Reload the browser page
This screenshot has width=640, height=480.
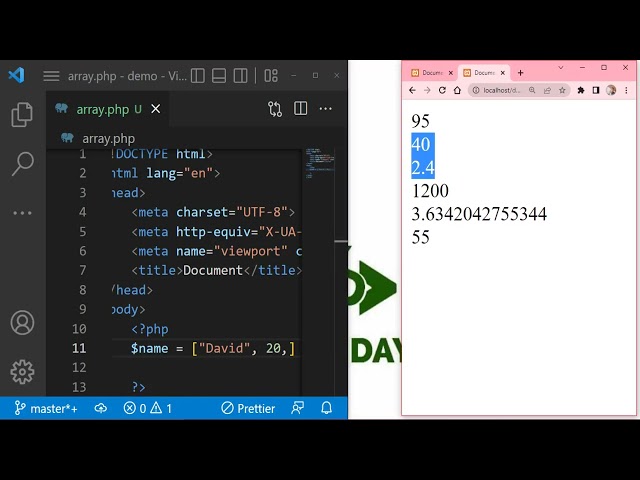[442, 90]
